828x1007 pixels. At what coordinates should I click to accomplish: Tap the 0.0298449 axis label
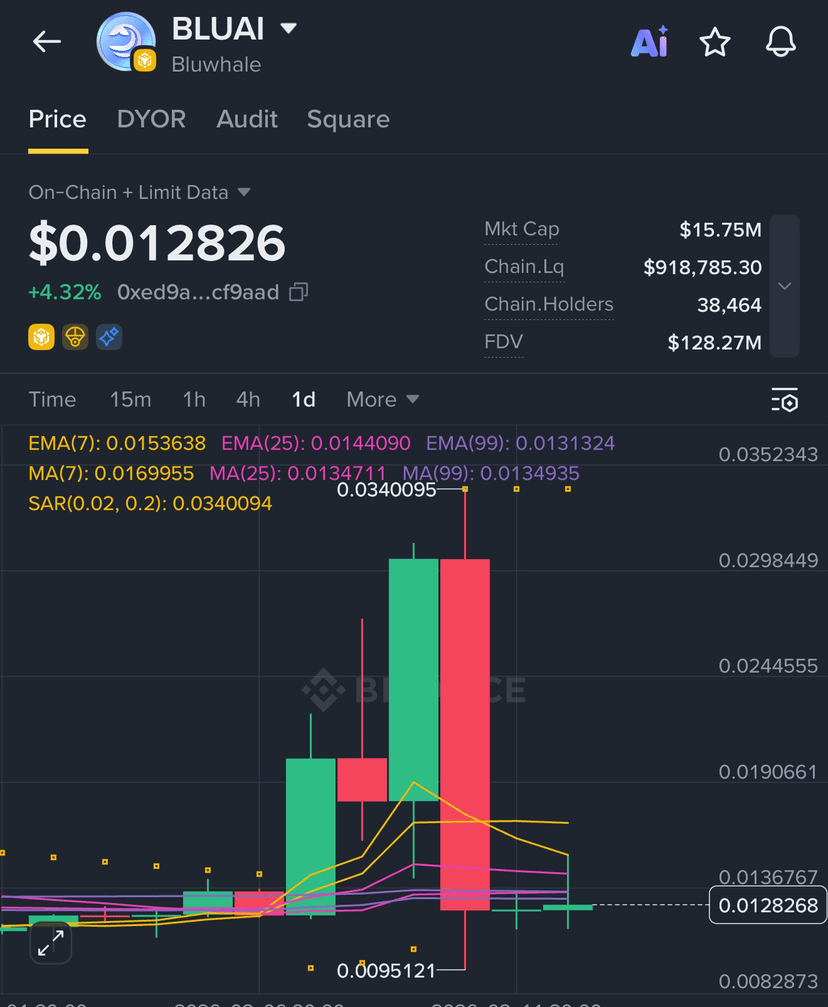[768, 561]
